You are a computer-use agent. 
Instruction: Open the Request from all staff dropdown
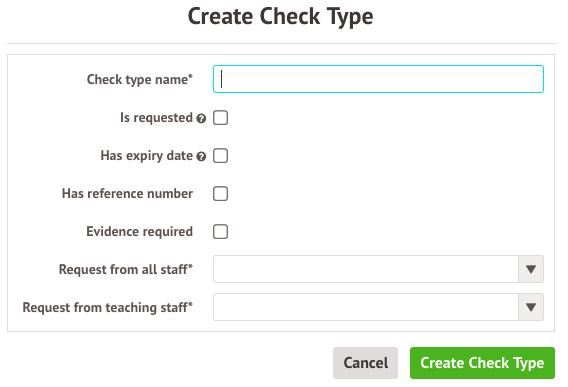378,269
